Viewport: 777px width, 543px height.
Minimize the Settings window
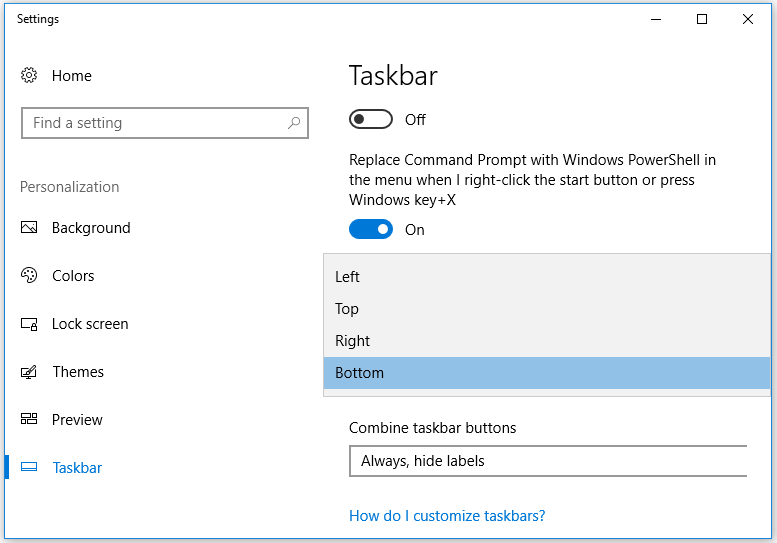point(656,19)
